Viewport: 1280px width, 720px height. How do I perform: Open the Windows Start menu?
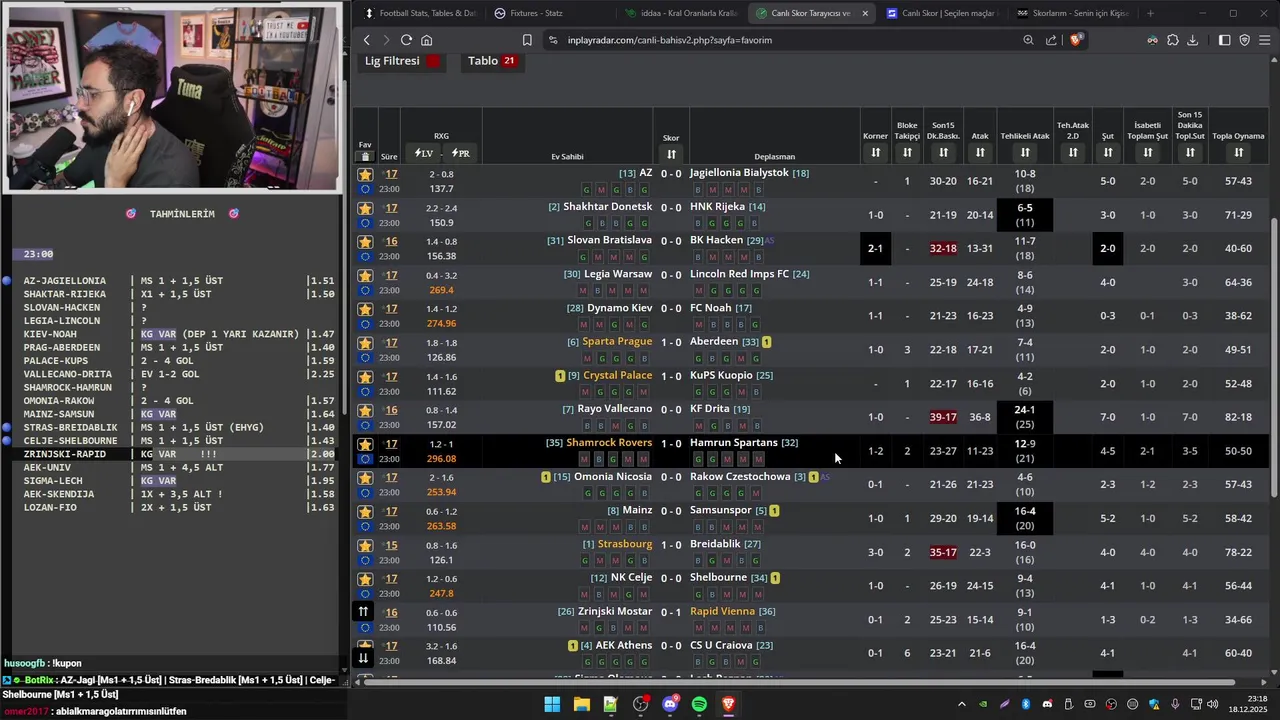[552, 704]
